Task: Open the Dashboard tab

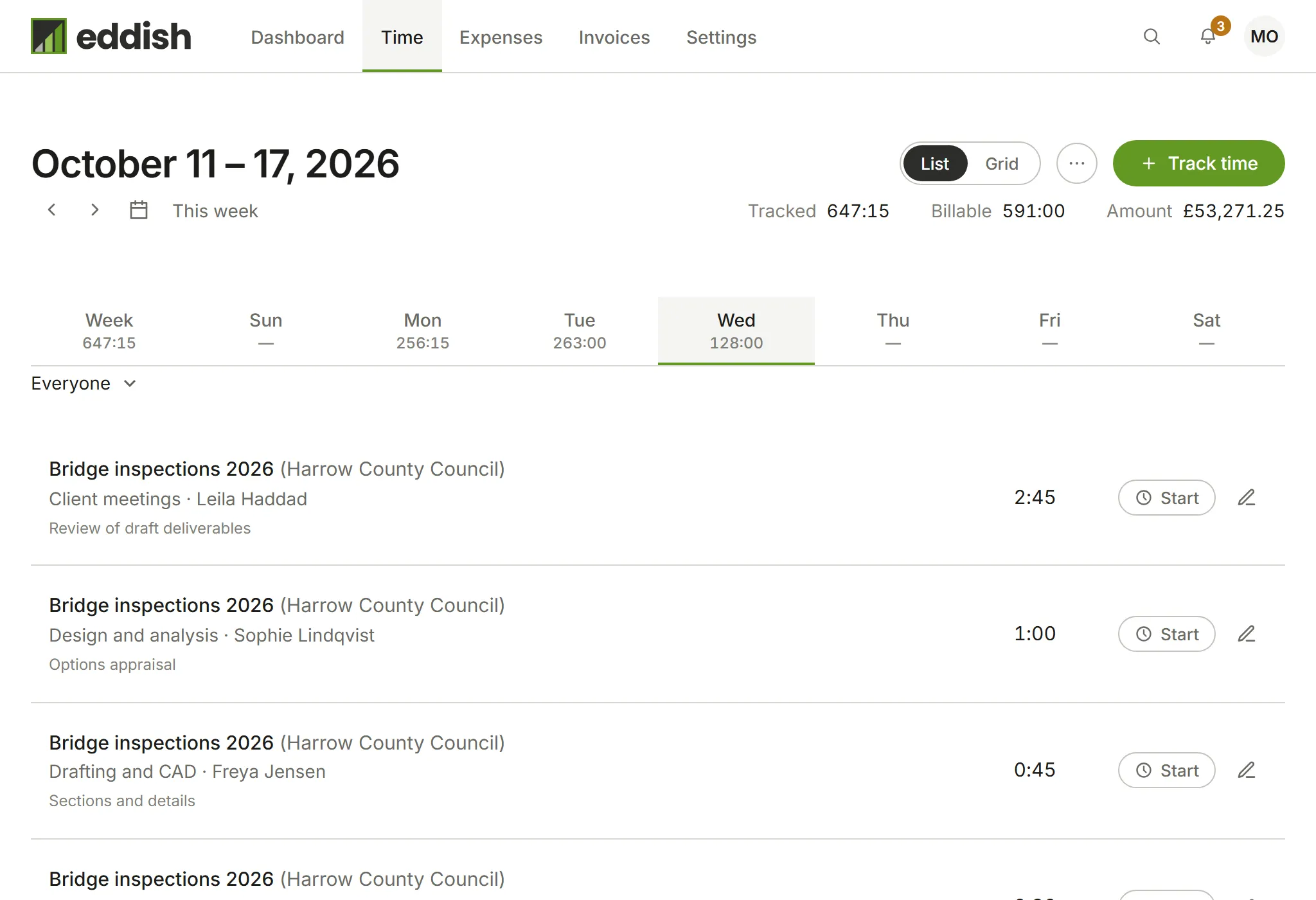Action: click(298, 37)
